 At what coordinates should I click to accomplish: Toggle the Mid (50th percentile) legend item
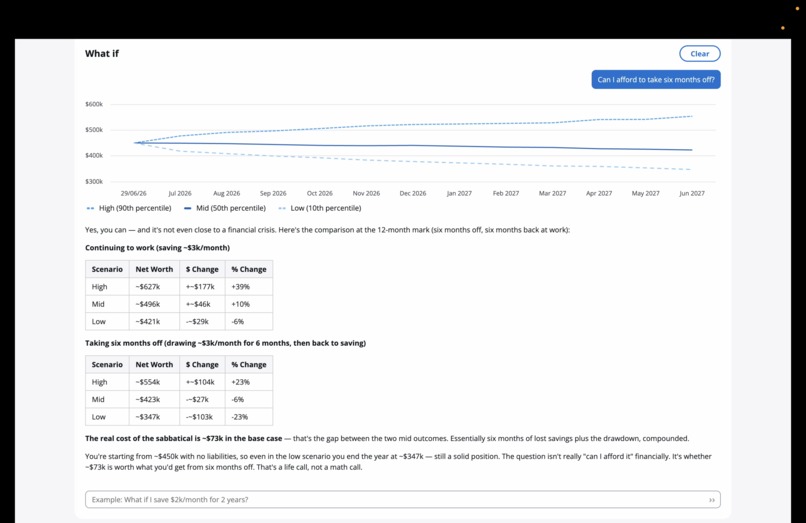pyautogui.click(x=225, y=208)
